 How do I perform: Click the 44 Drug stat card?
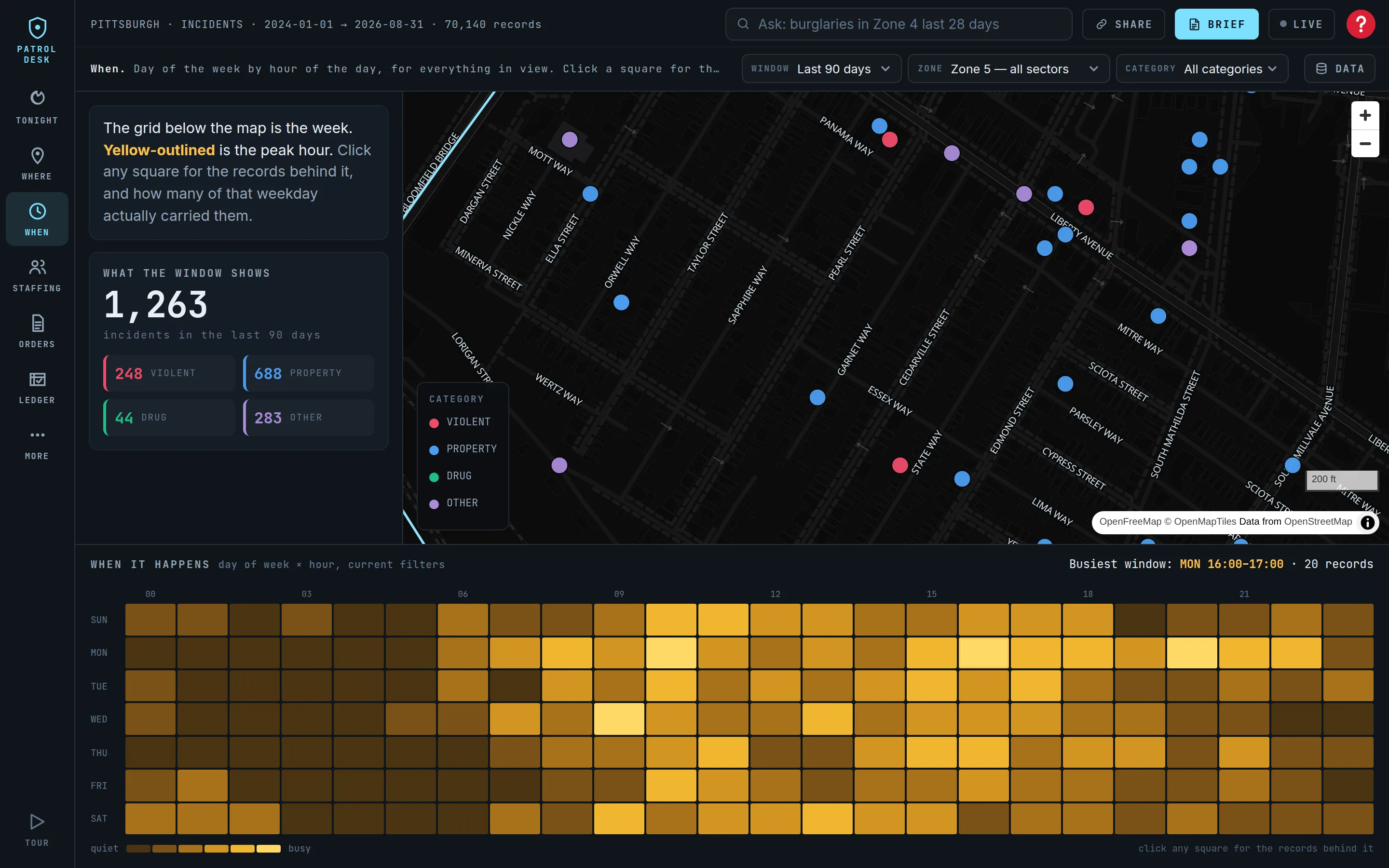(169, 417)
